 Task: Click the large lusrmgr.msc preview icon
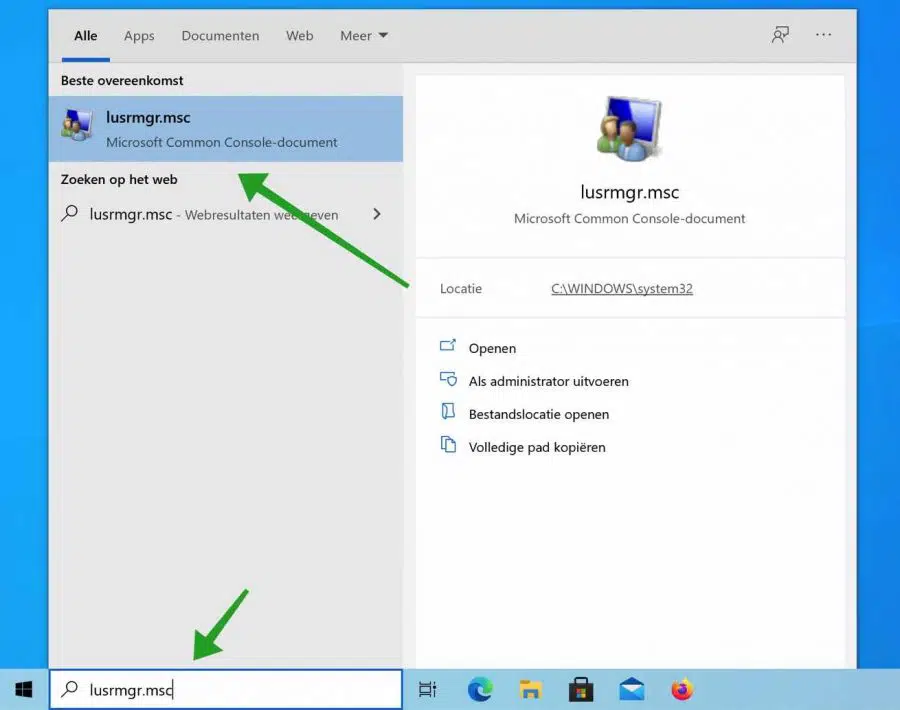pos(629,129)
